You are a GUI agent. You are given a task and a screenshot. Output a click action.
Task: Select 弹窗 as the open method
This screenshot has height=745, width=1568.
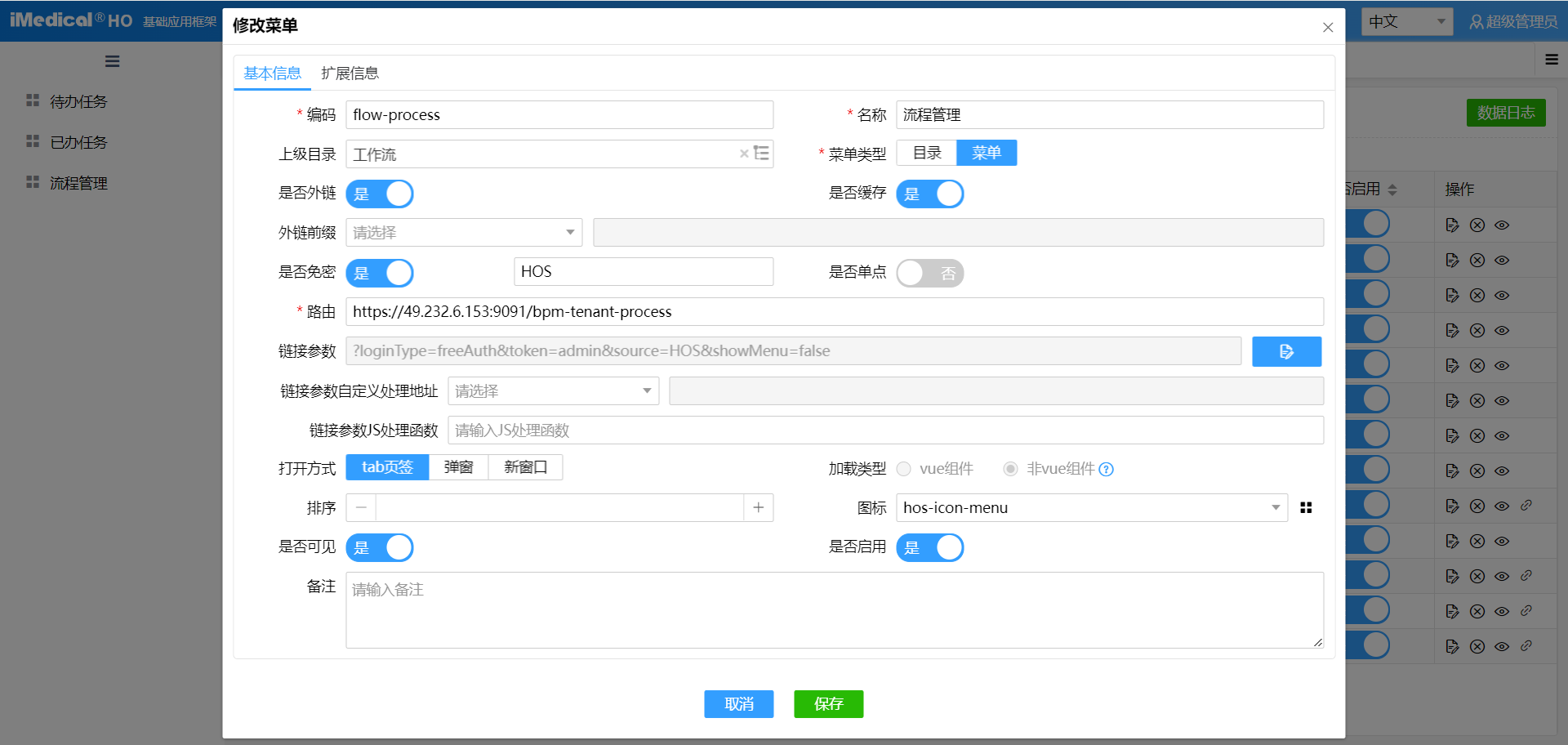458,467
